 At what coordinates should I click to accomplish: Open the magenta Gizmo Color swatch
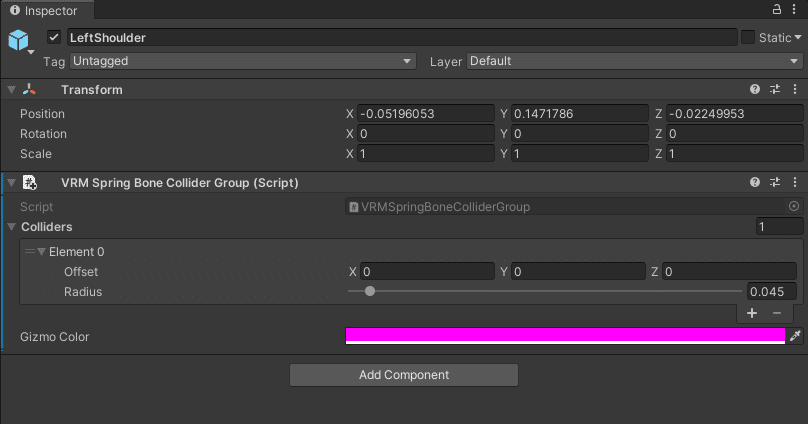(565, 336)
